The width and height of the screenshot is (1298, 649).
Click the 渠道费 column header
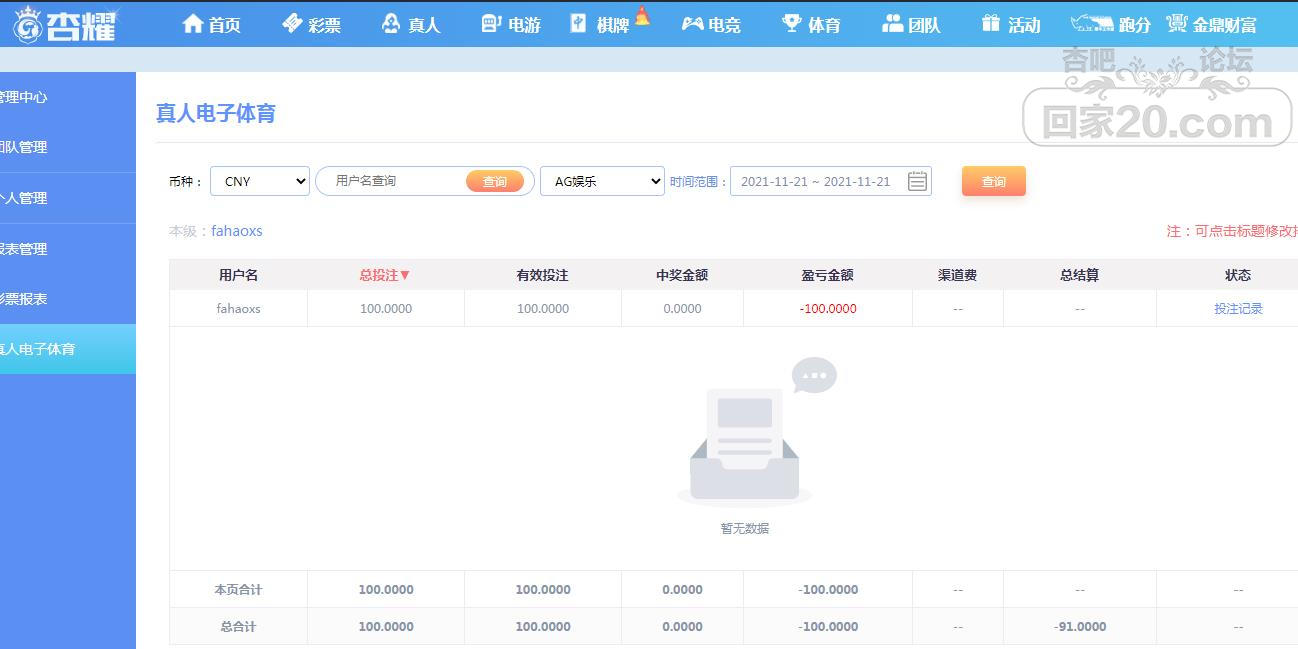958,275
